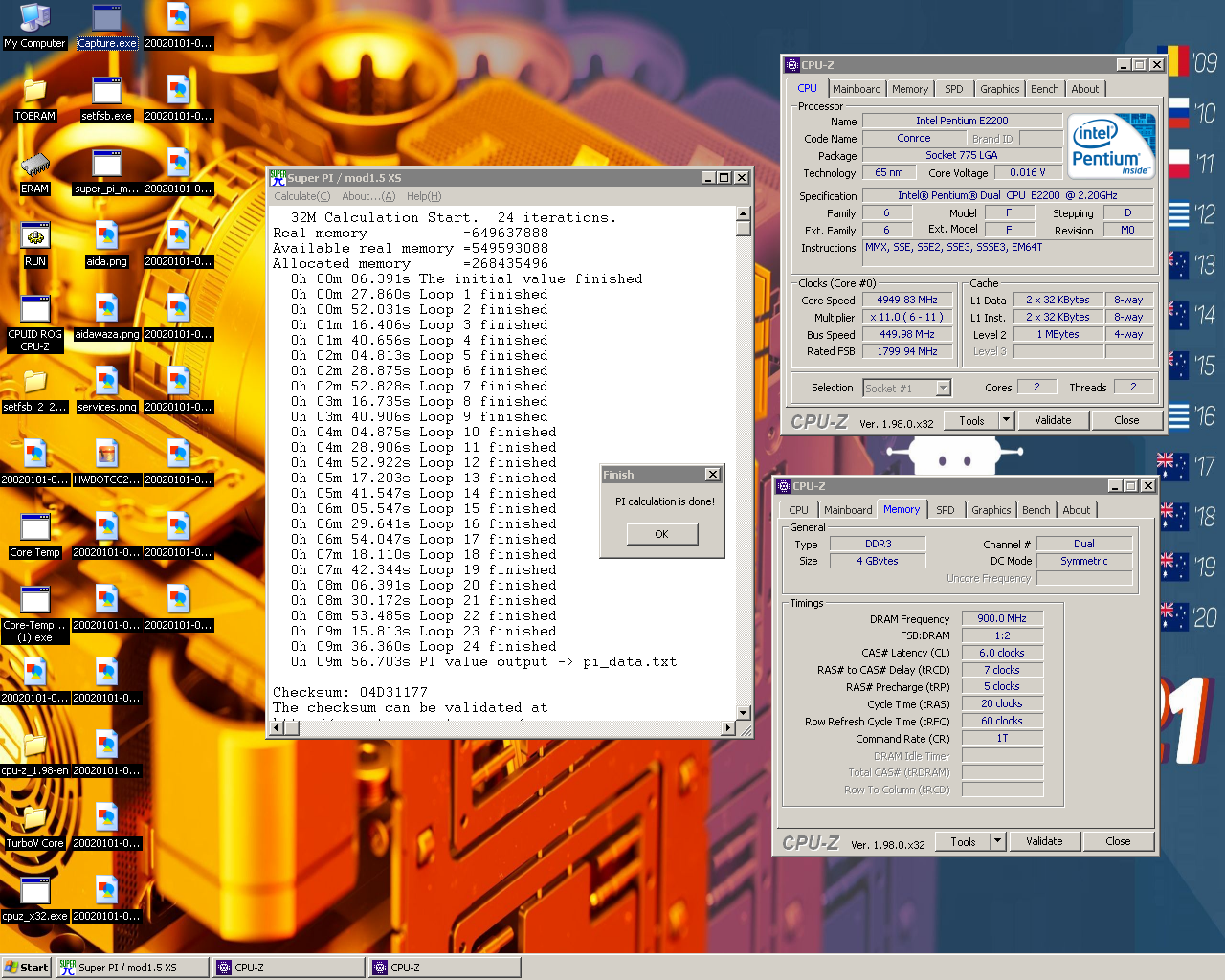
Task: Click the Core Voltage value 0.016 V
Action: 1028,172
